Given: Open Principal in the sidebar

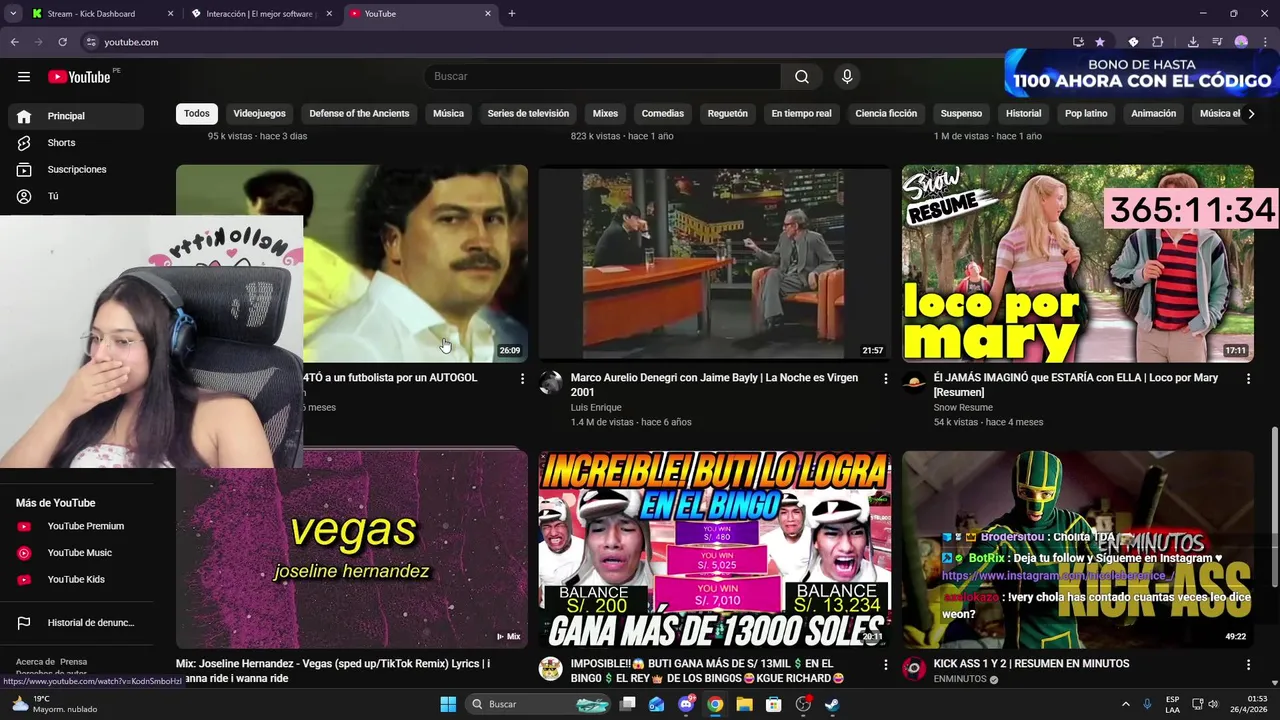Looking at the screenshot, I should [76, 116].
